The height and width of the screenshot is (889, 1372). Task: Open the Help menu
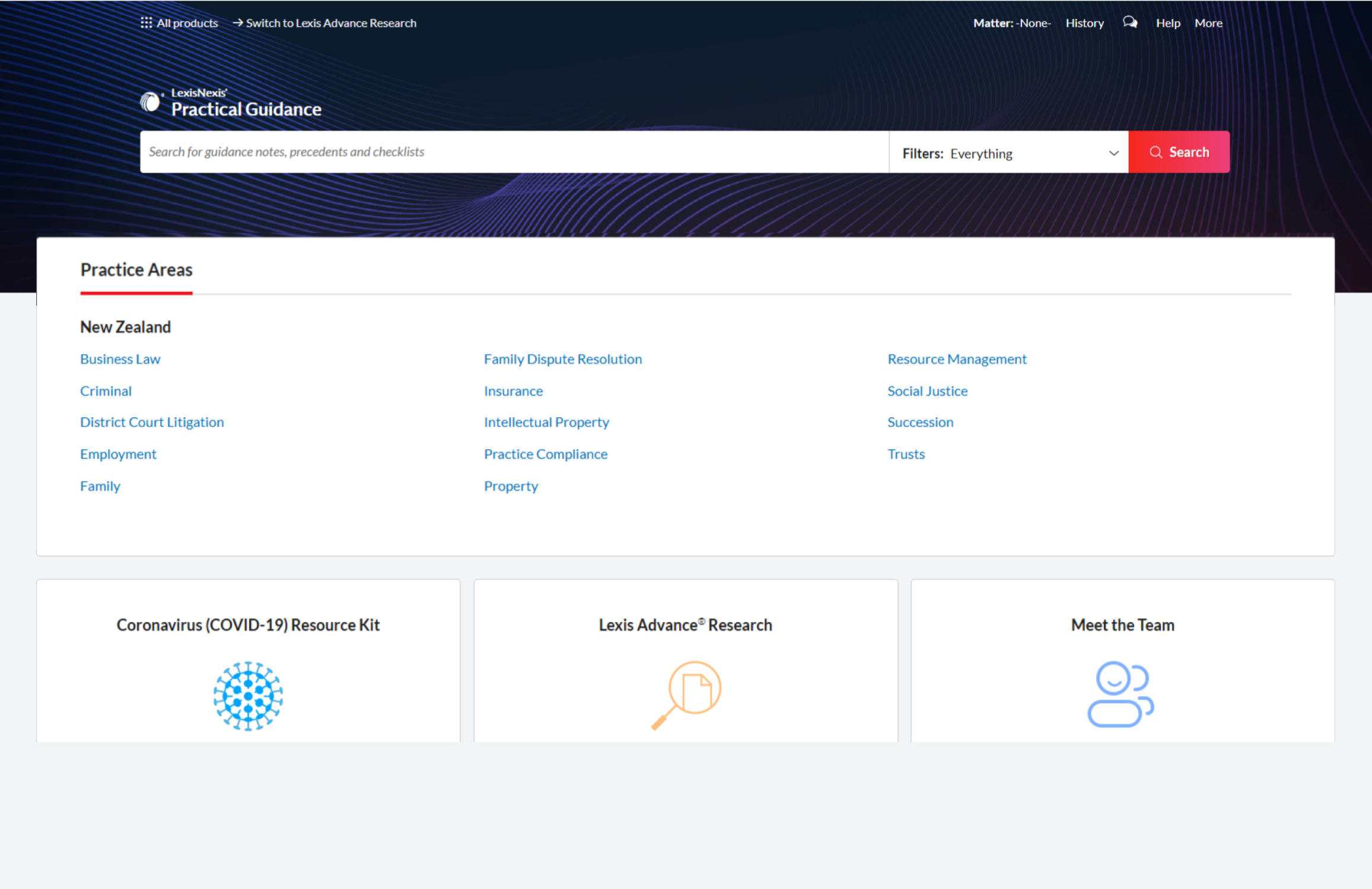[x=1167, y=23]
